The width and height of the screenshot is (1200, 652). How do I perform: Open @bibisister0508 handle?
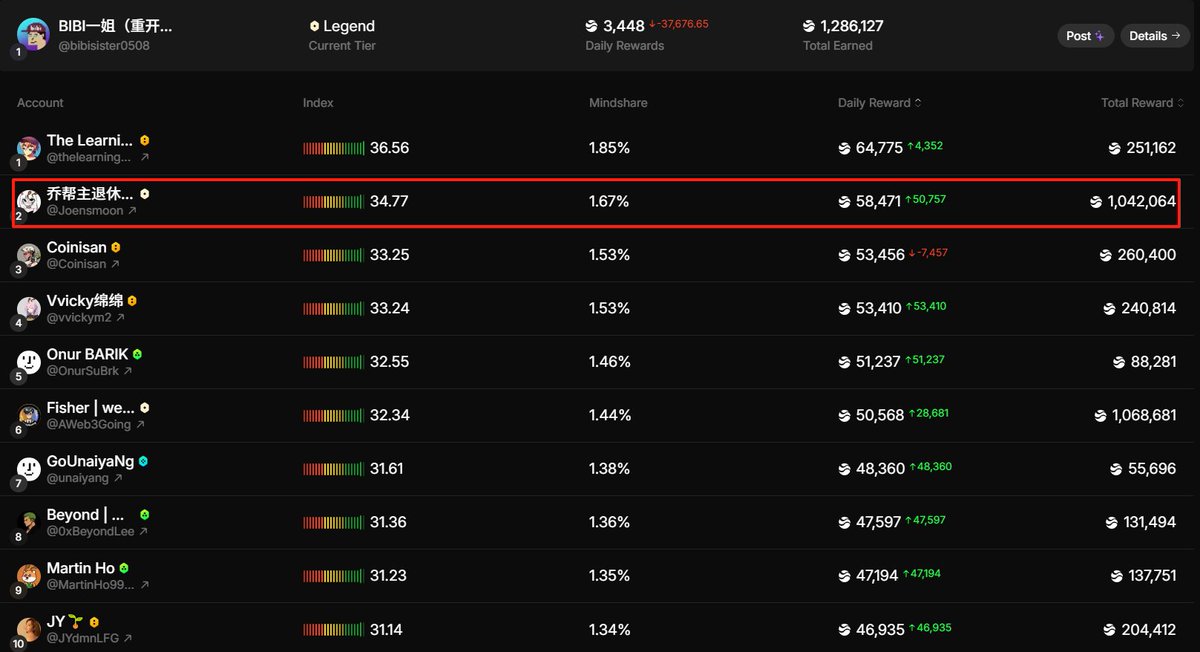(x=102, y=46)
